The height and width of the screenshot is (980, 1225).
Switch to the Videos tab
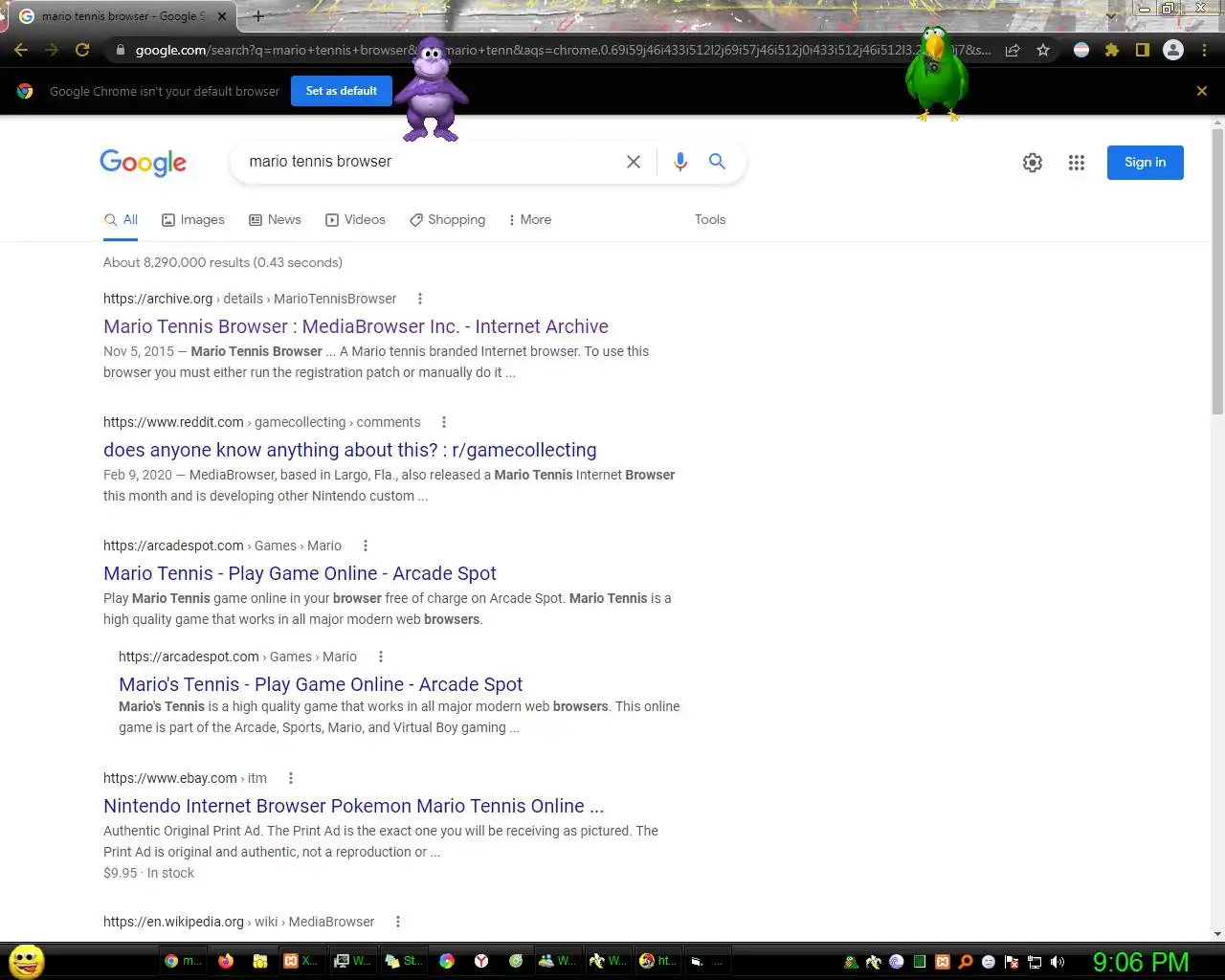click(x=356, y=220)
